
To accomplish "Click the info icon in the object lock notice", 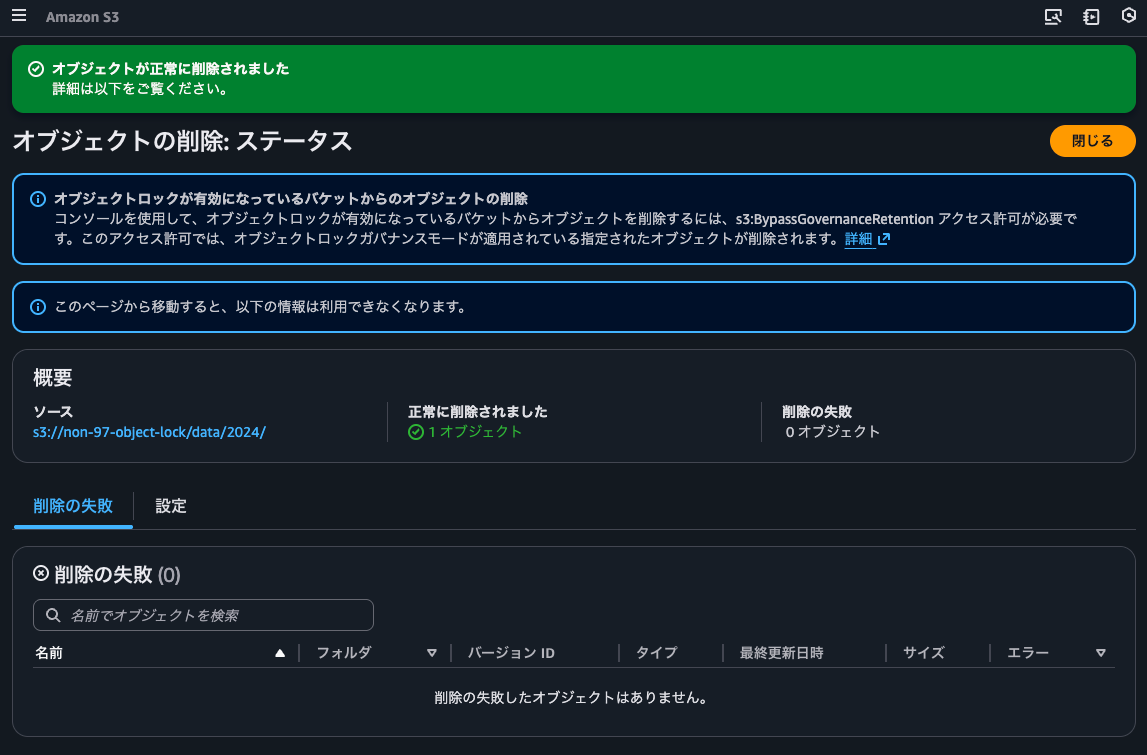I will pos(37,198).
